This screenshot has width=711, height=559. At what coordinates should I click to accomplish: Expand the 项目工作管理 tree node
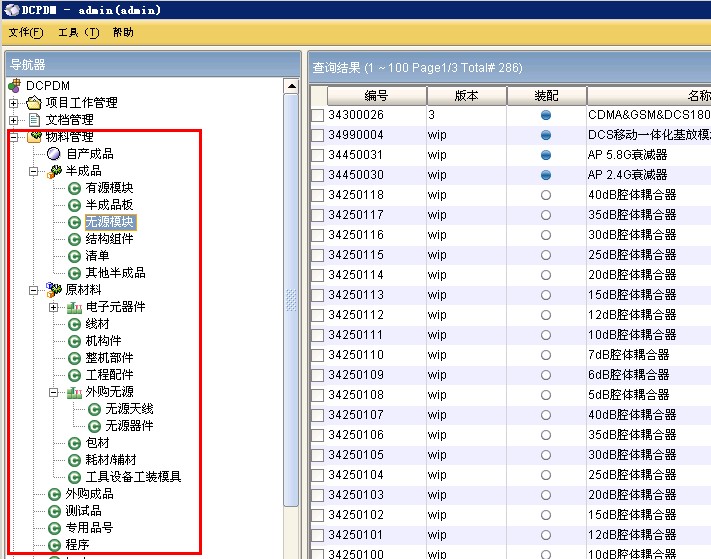tap(13, 103)
